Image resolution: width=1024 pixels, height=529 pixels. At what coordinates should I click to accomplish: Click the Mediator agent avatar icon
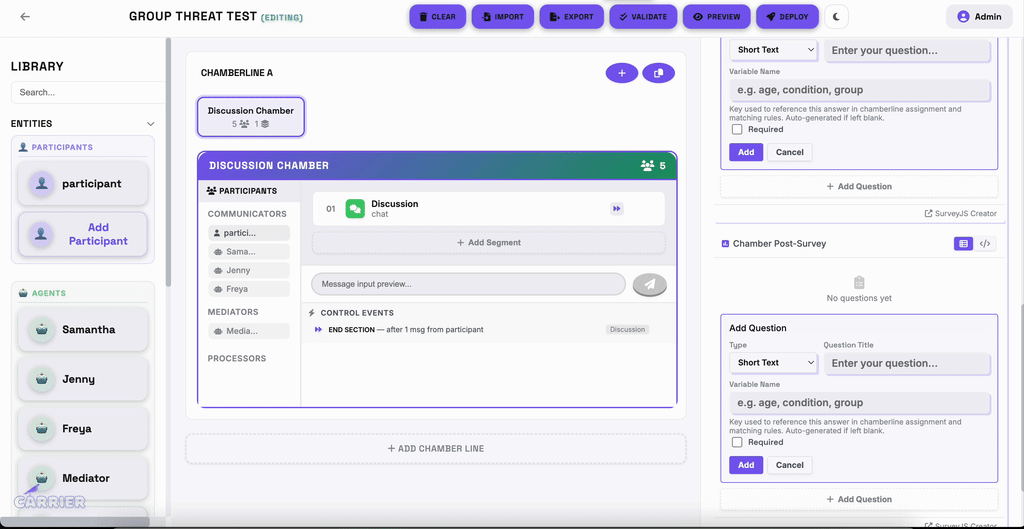[42, 479]
